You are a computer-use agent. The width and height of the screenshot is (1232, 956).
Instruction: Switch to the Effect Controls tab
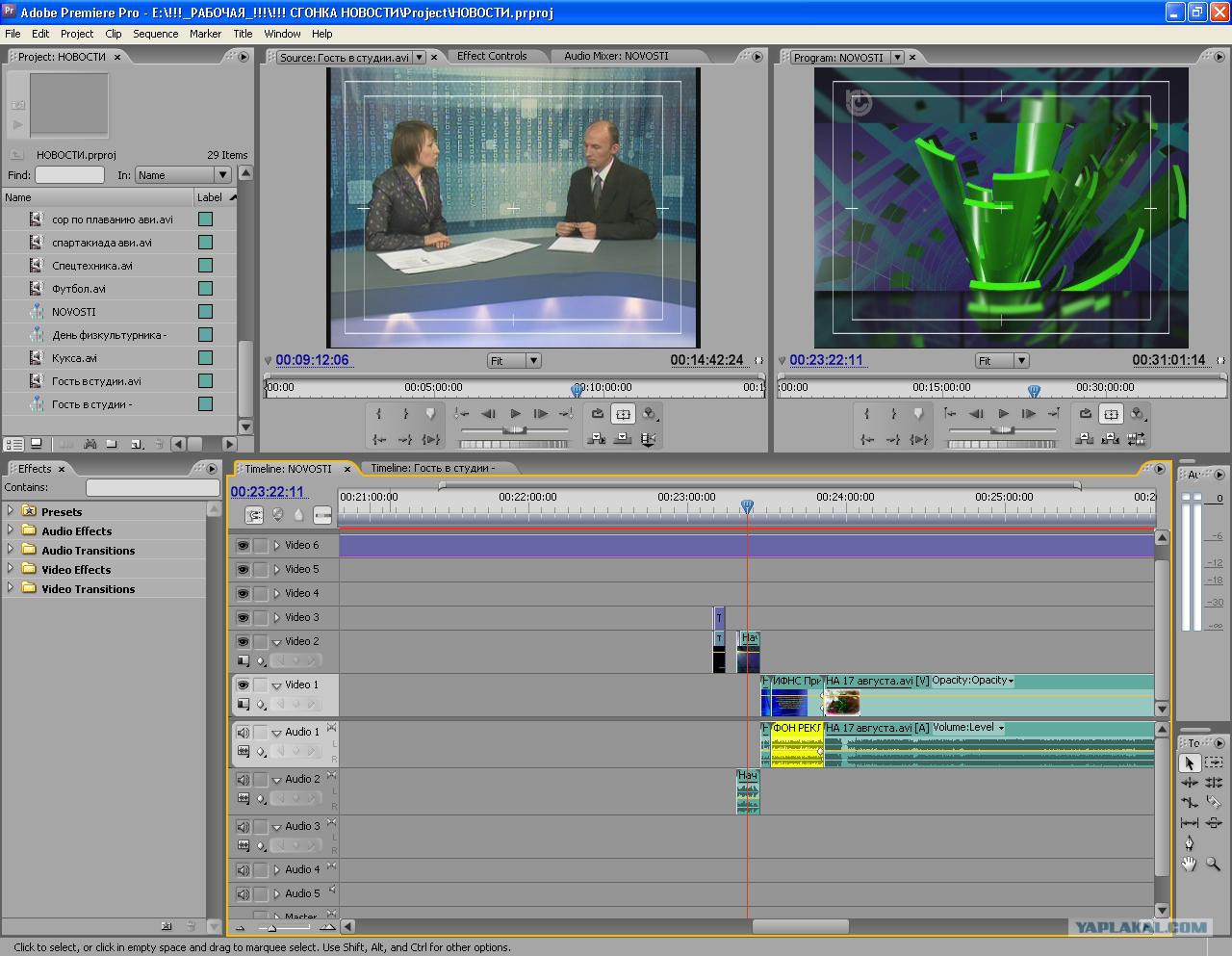tap(492, 57)
